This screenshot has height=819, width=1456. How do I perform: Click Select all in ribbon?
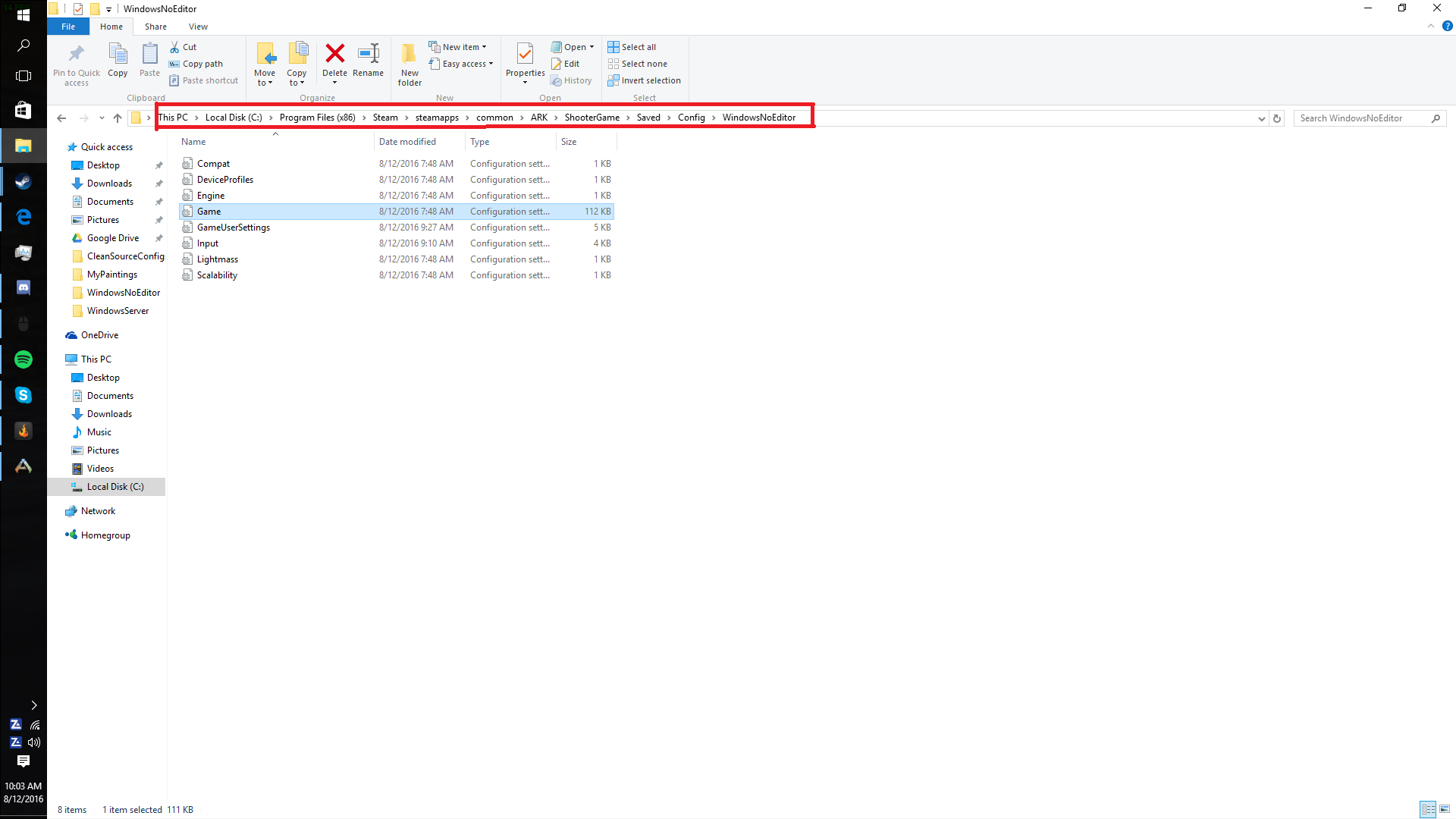(x=639, y=47)
